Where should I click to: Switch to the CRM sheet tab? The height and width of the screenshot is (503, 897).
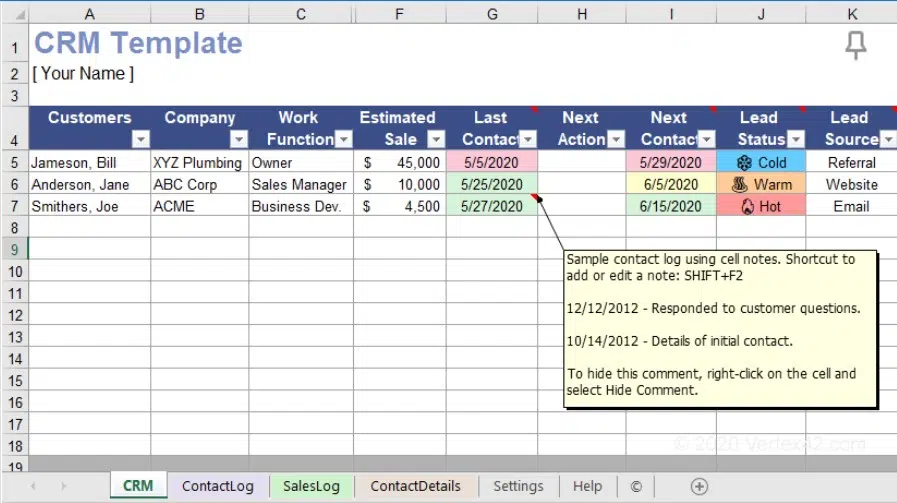tap(138, 486)
